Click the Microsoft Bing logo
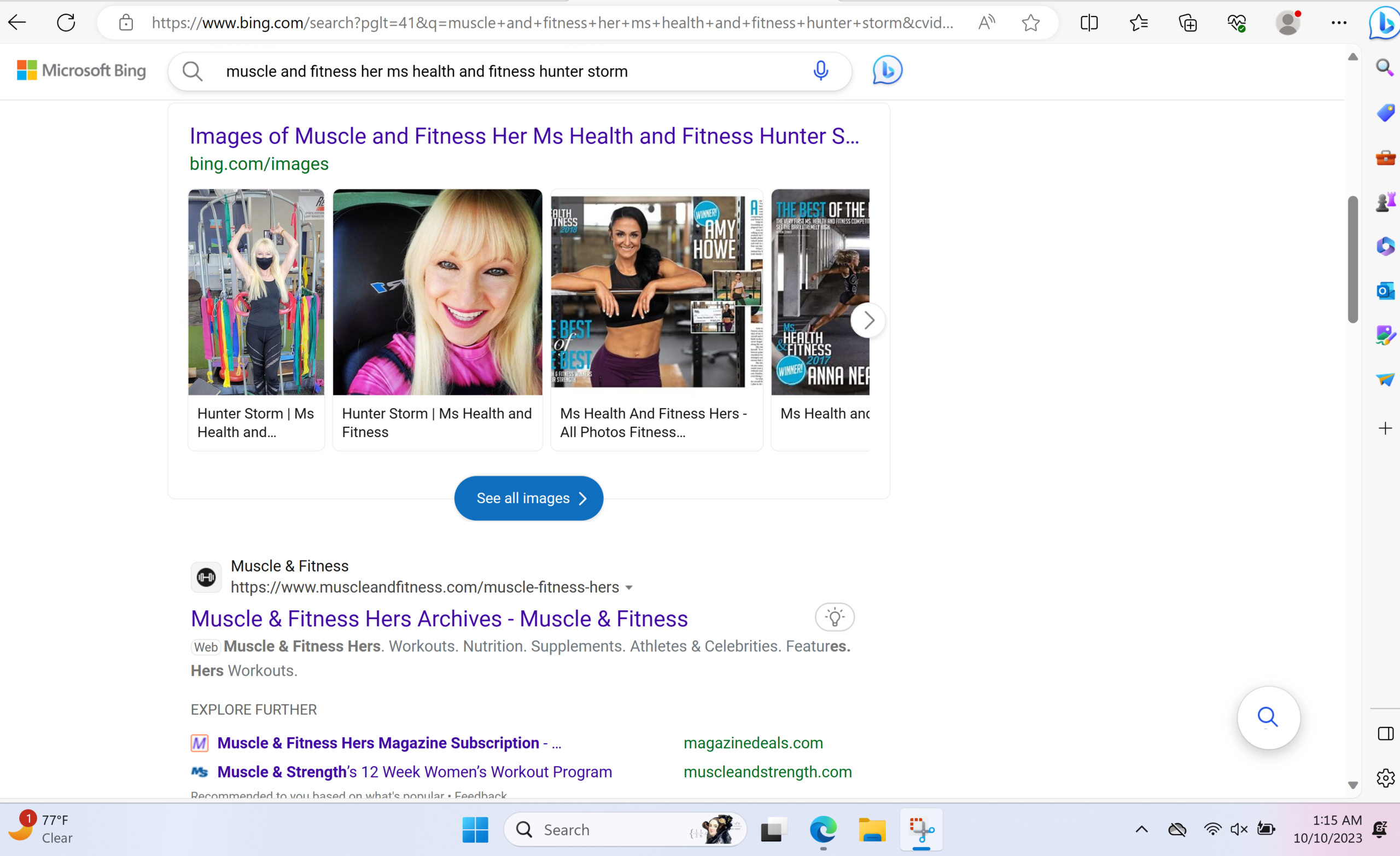 [x=81, y=71]
